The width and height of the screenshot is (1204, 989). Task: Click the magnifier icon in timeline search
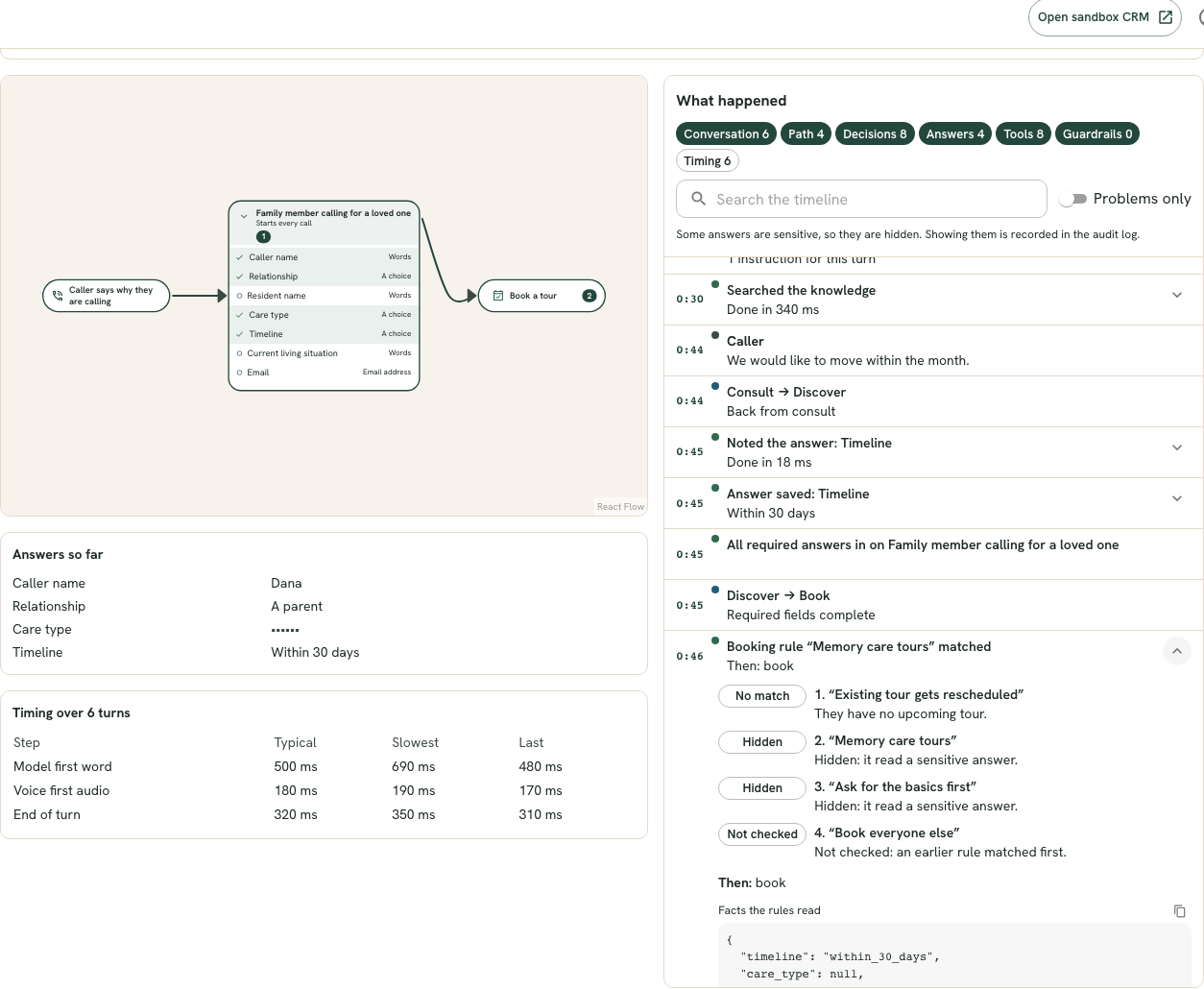coord(699,199)
